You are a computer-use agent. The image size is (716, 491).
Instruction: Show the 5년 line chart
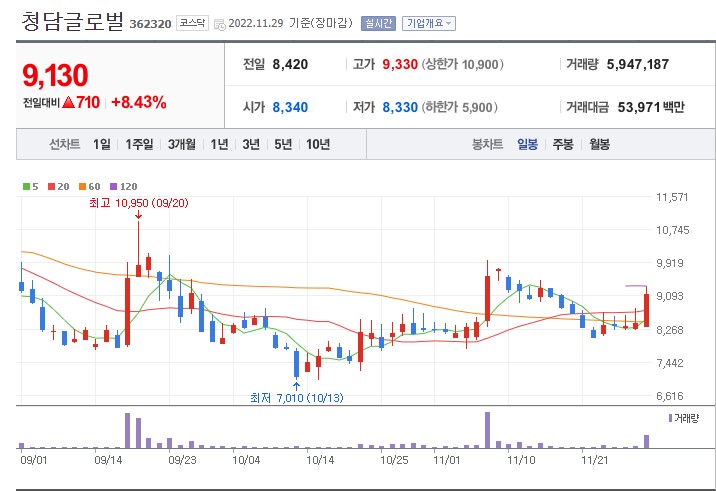[x=283, y=144]
